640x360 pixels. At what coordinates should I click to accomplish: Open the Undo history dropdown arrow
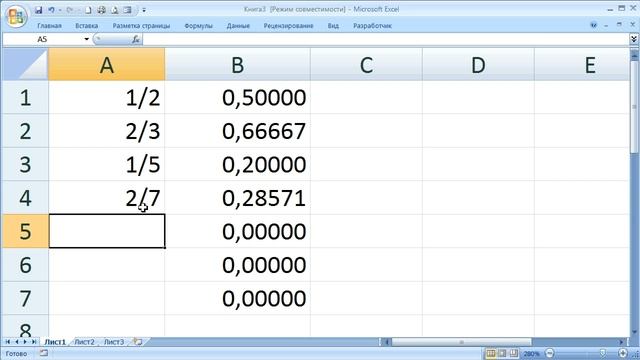(60, 10)
